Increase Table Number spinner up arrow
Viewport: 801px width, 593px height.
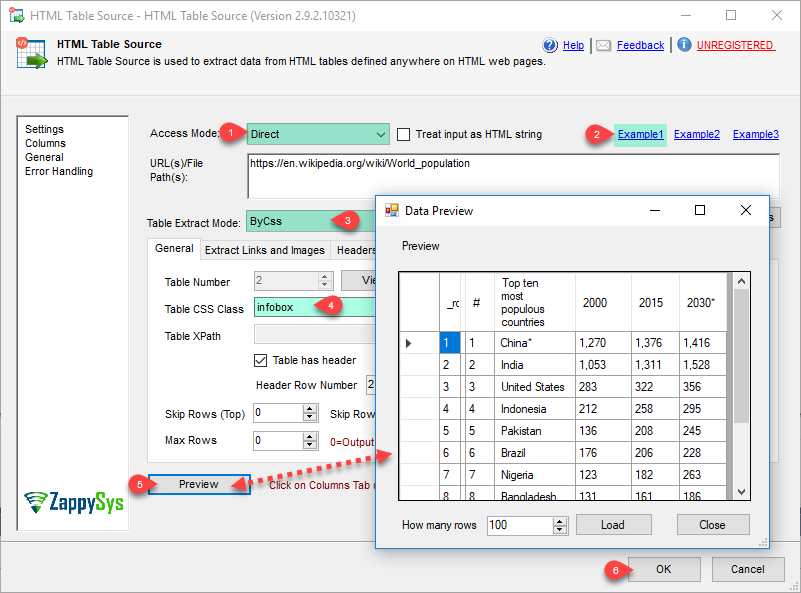[x=324, y=276]
